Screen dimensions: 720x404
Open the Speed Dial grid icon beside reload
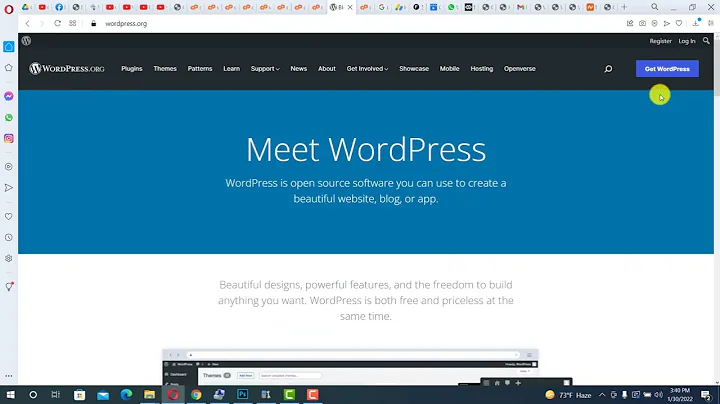point(73,23)
